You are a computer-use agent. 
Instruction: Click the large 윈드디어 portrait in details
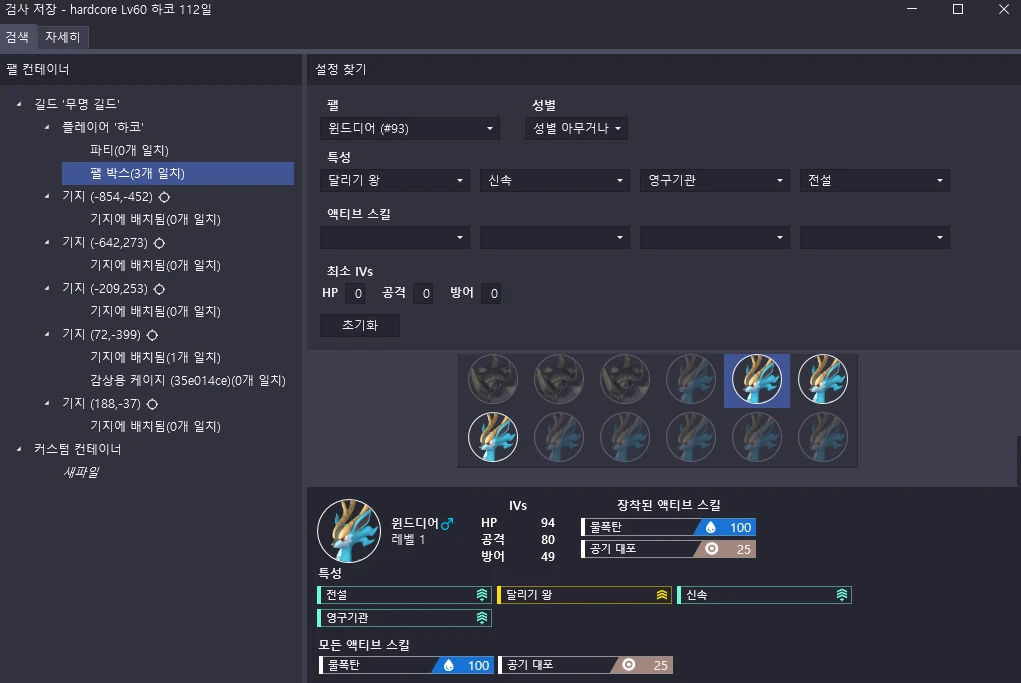coord(349,531)
